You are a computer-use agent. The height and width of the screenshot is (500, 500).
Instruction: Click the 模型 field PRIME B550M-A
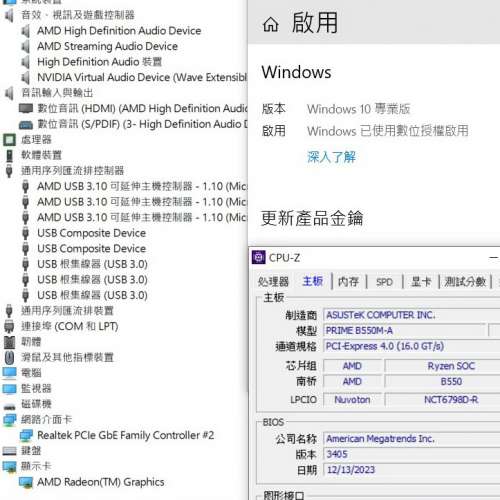[x=404, y=331]
